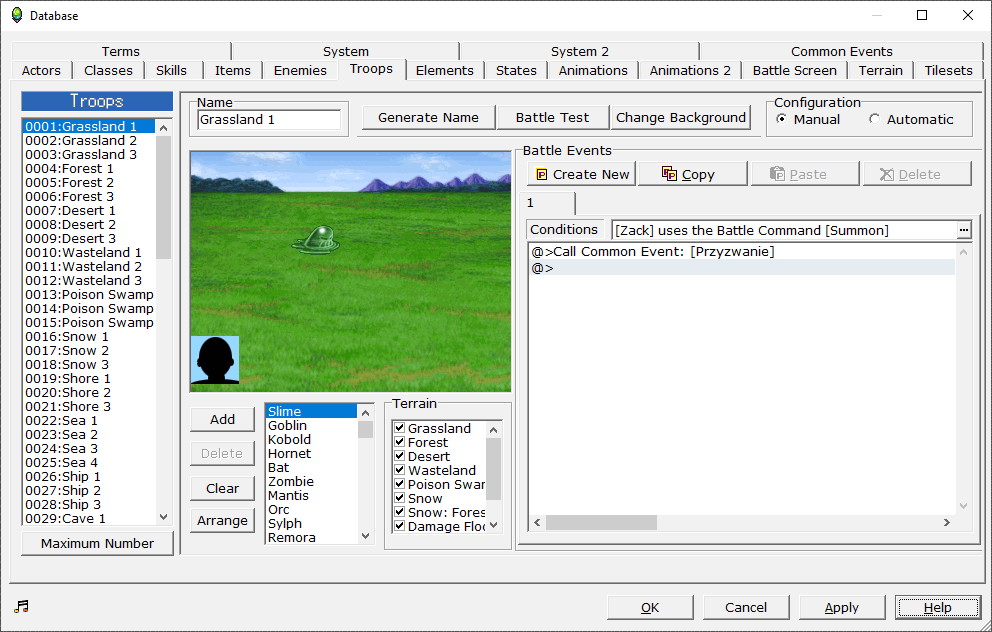Toggle the Poison Swamp terrain checkbox
Screen dimensions: 992x632
(x=399, y=484)
